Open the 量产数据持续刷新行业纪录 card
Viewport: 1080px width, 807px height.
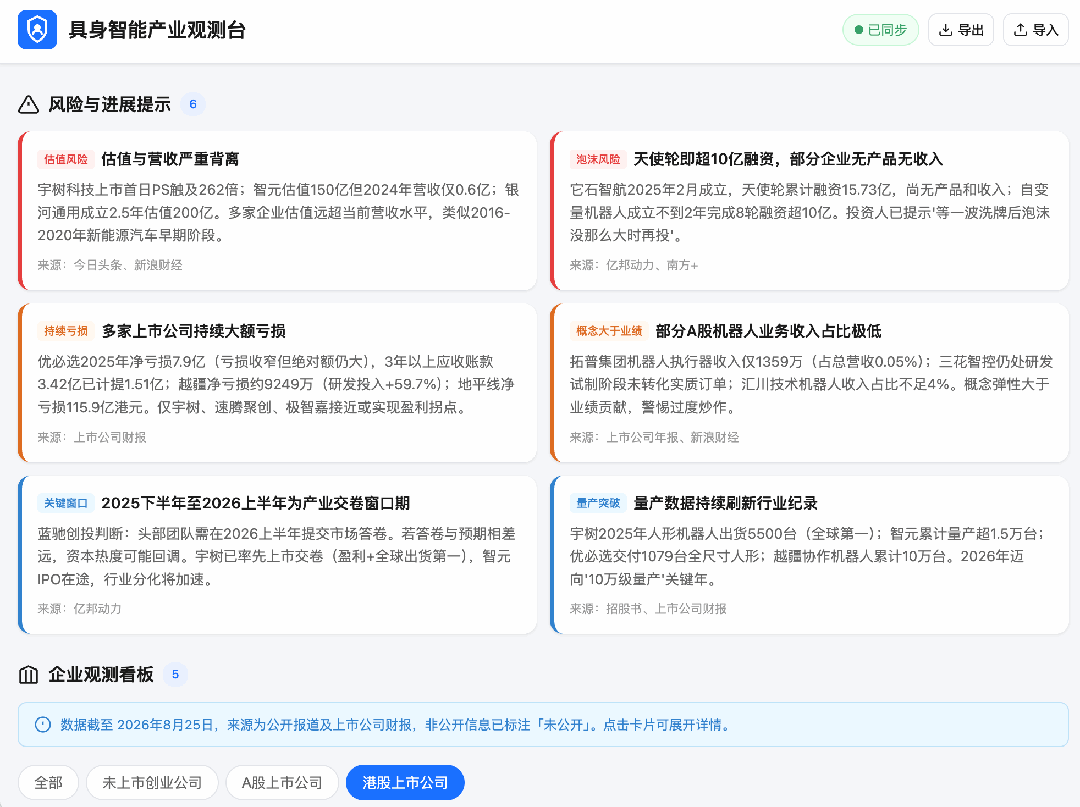(x=809, y=555)
